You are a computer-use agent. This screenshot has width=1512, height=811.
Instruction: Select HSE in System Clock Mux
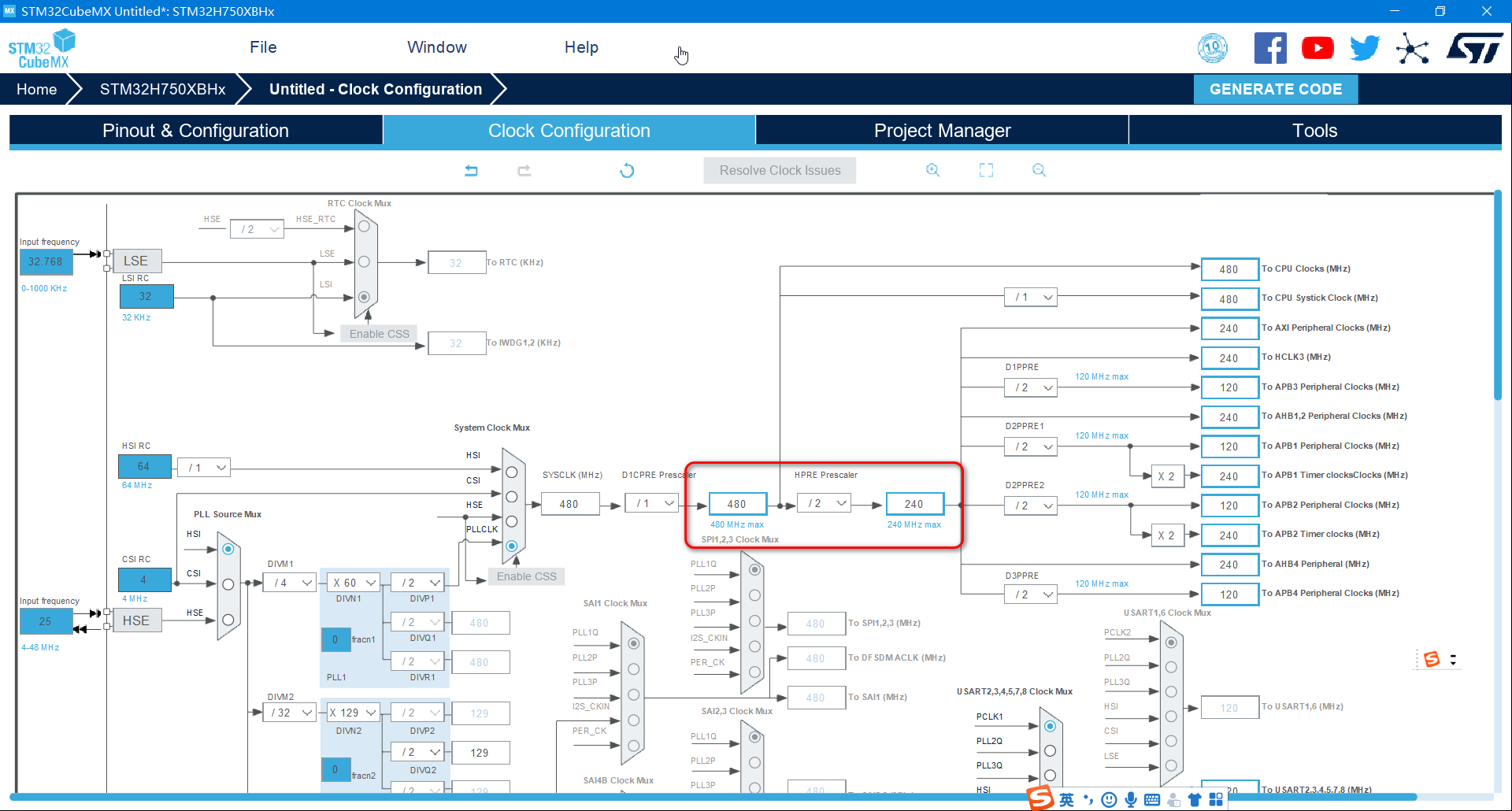511,521
